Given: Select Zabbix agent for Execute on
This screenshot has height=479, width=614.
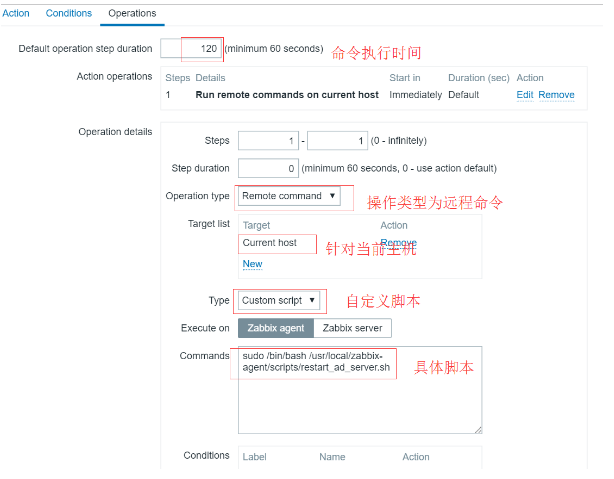Looking at the screenshot, I should click(276, 328).
